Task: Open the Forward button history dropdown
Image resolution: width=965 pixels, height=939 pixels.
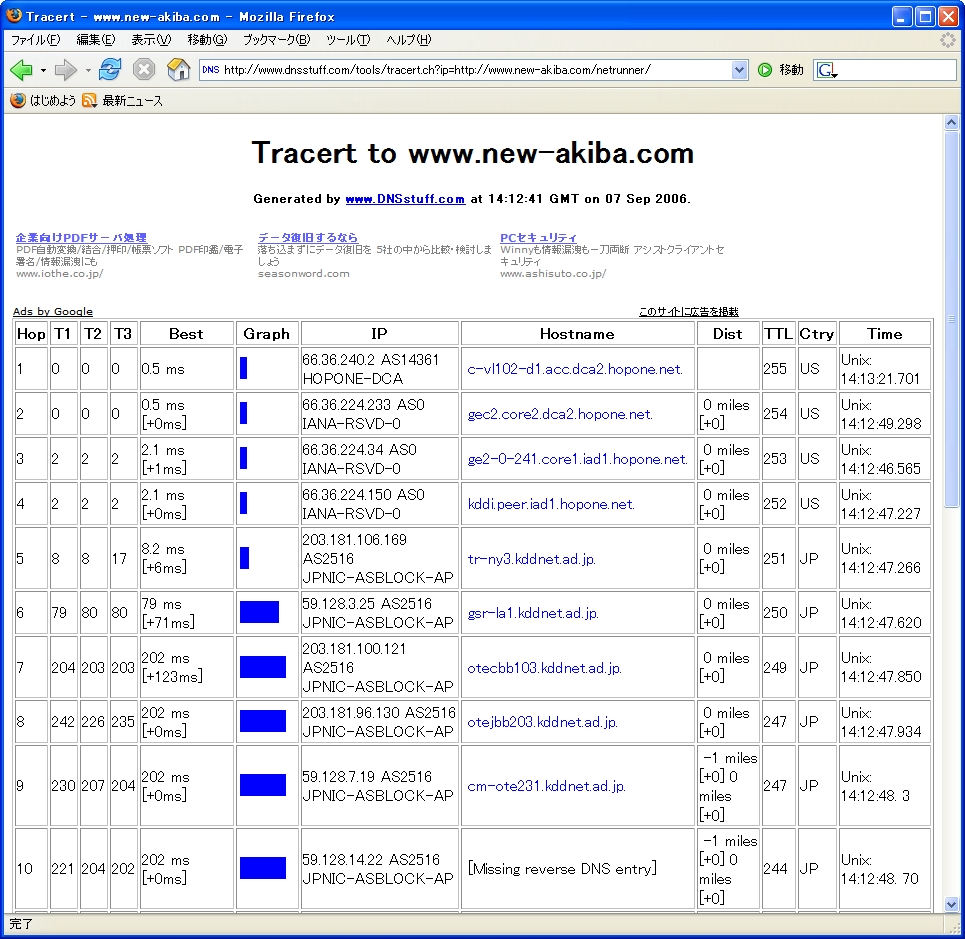Action: click(x=88, y=71)
